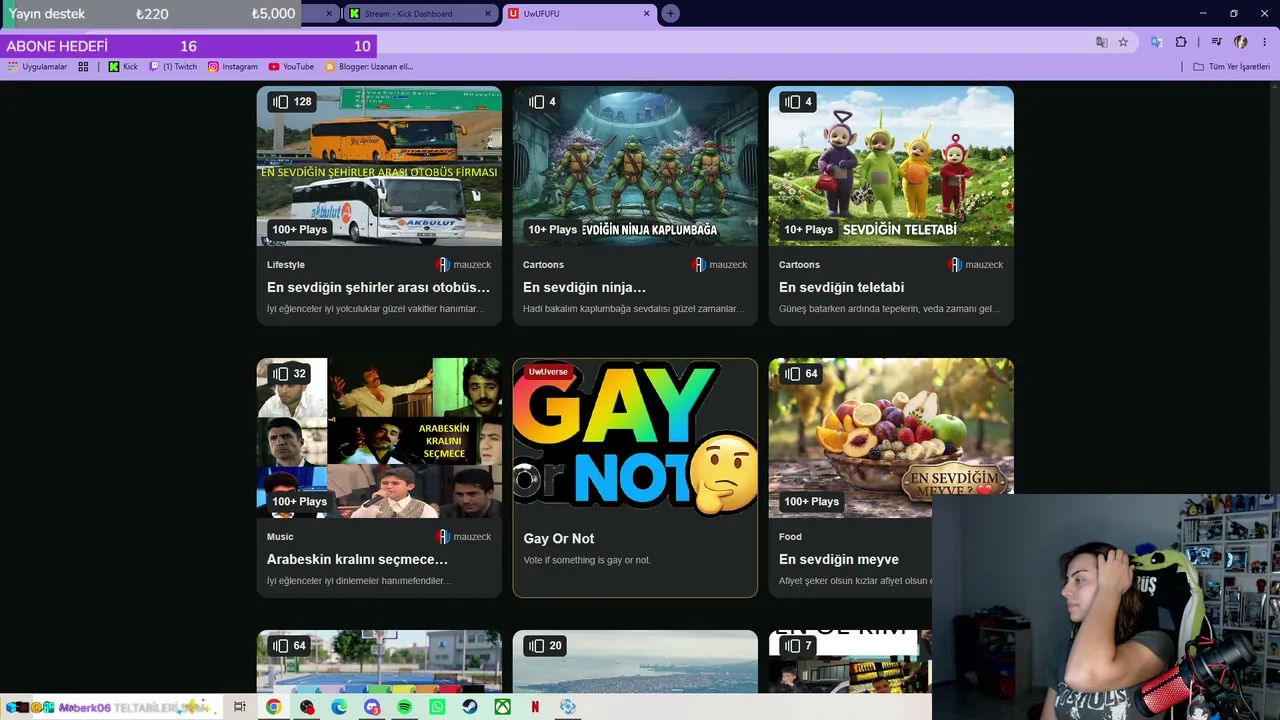Open the Instagram bookmark
The image size is (1280, 720).
coord(233,67)
